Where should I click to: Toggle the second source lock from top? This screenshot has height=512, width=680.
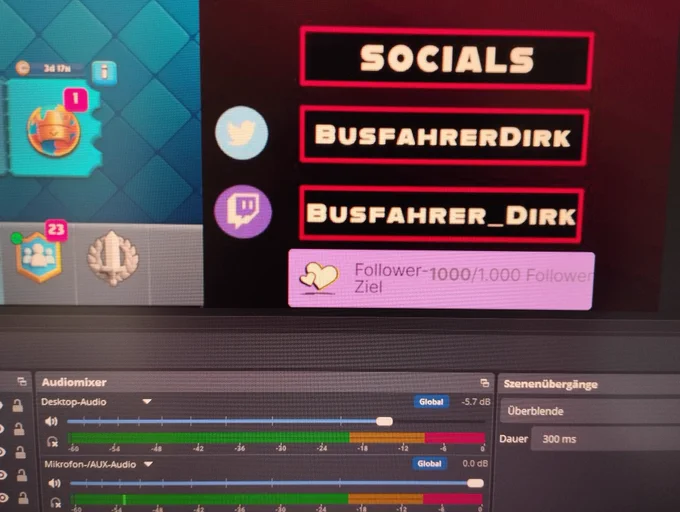[x=19, y=428]
